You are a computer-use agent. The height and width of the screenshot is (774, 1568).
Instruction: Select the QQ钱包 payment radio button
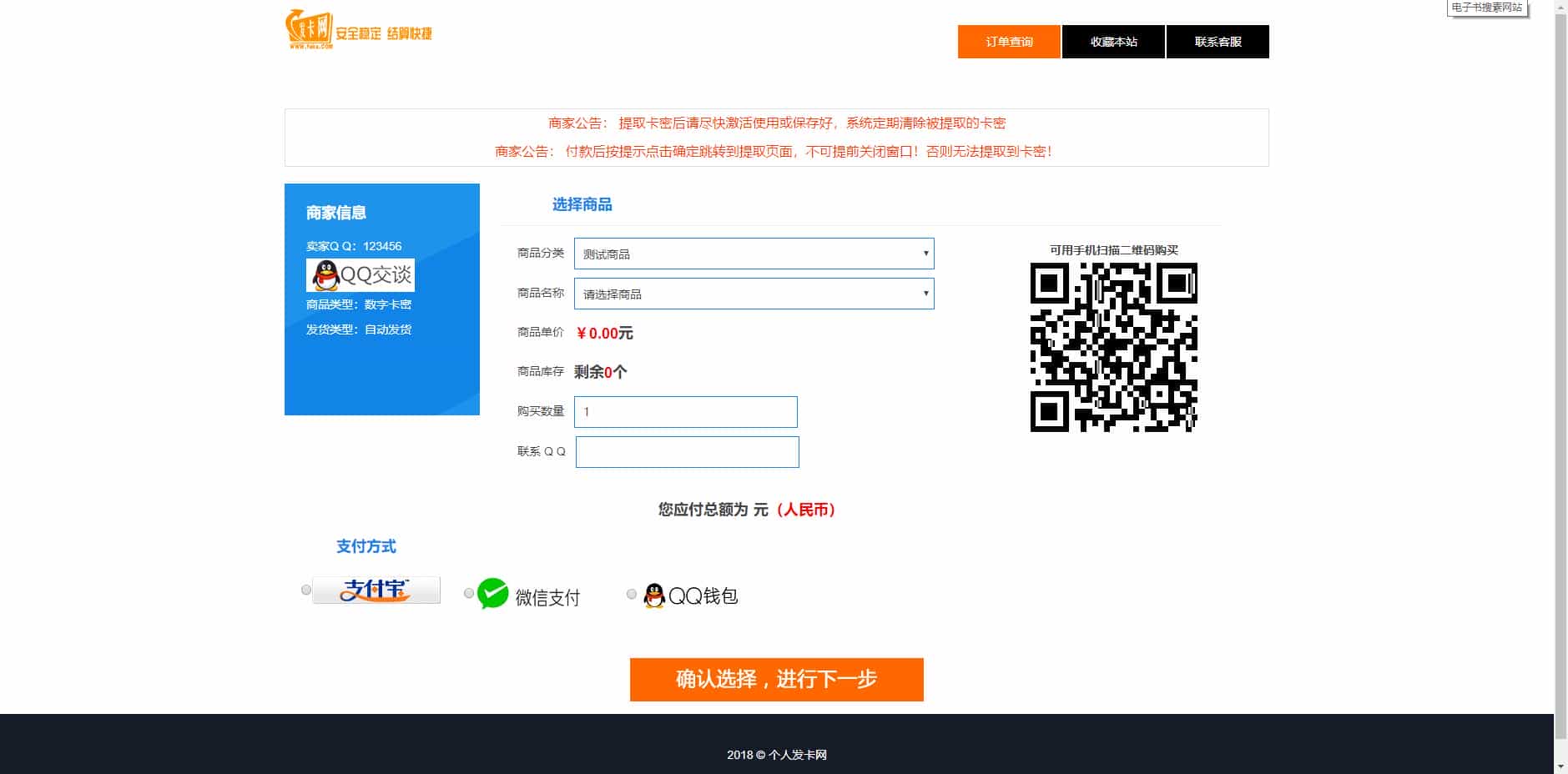point(630,594)
